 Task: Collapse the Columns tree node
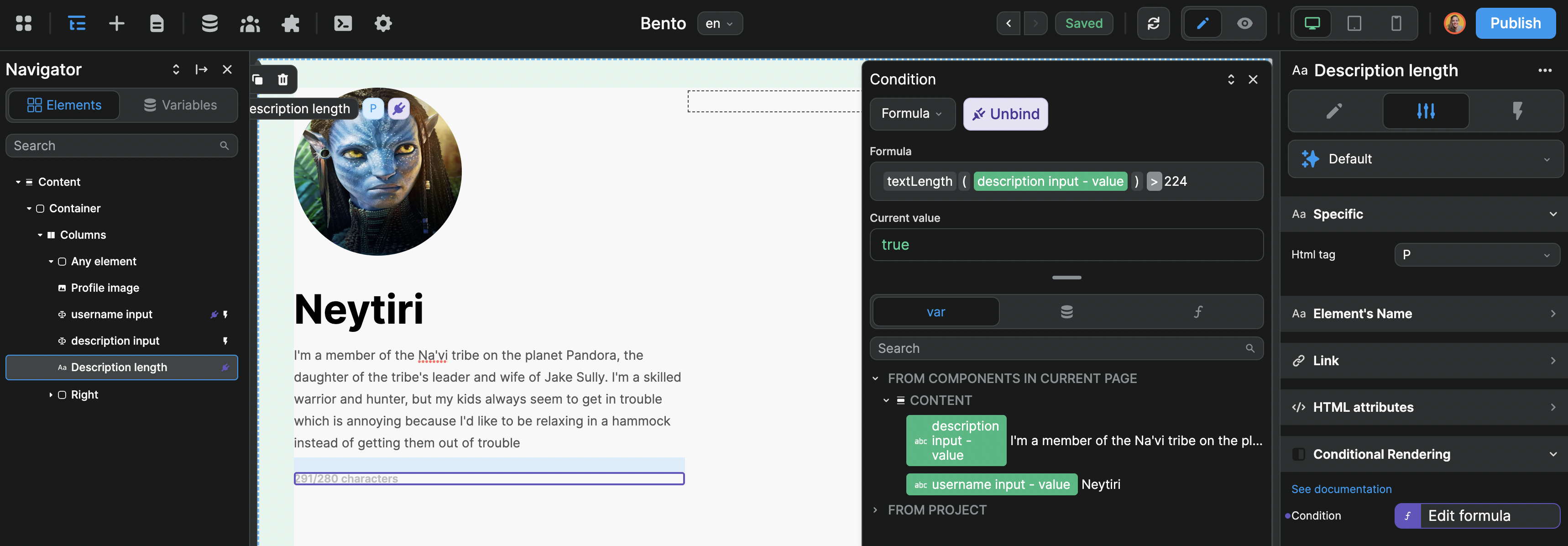tap(40, 235)
